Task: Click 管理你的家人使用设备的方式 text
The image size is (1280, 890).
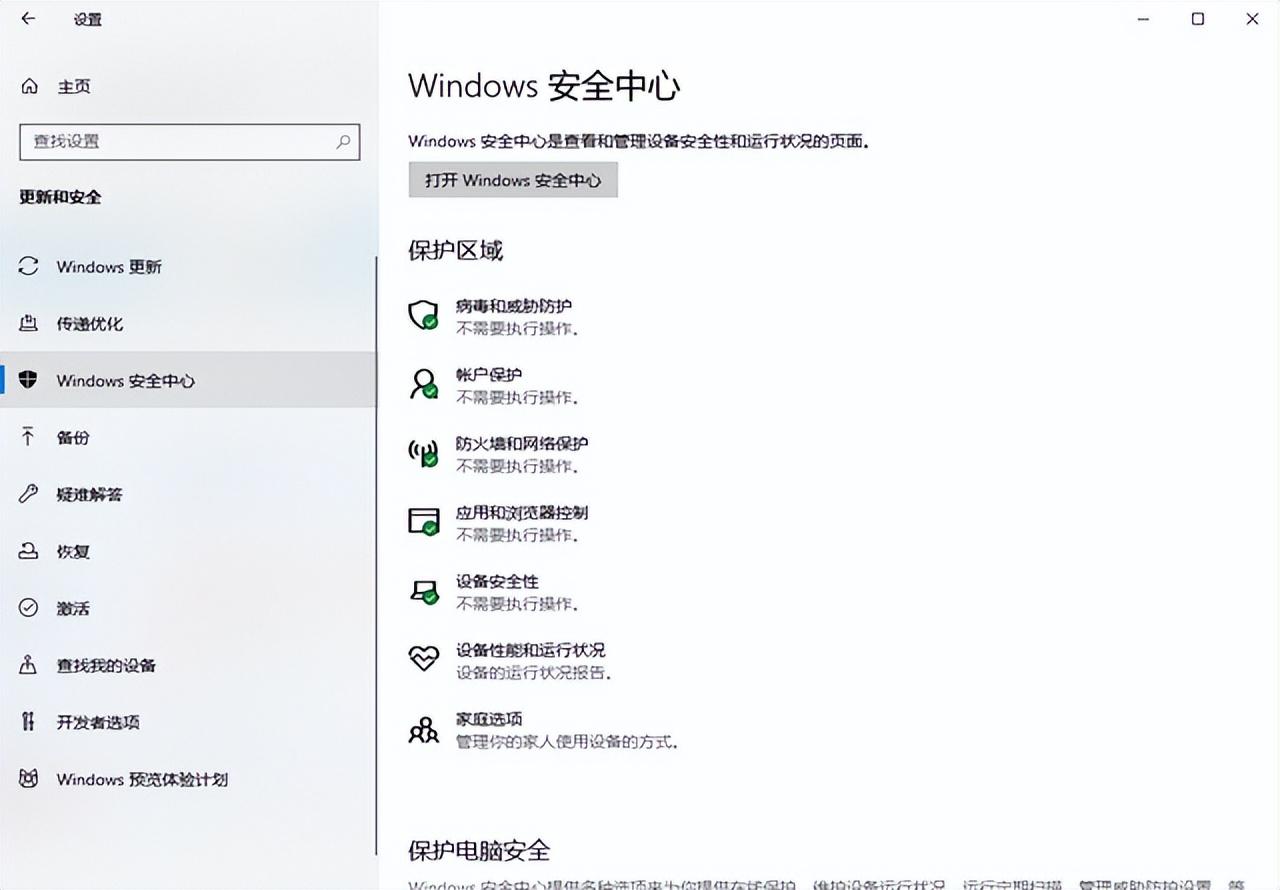Action: (x=568, y=743)
